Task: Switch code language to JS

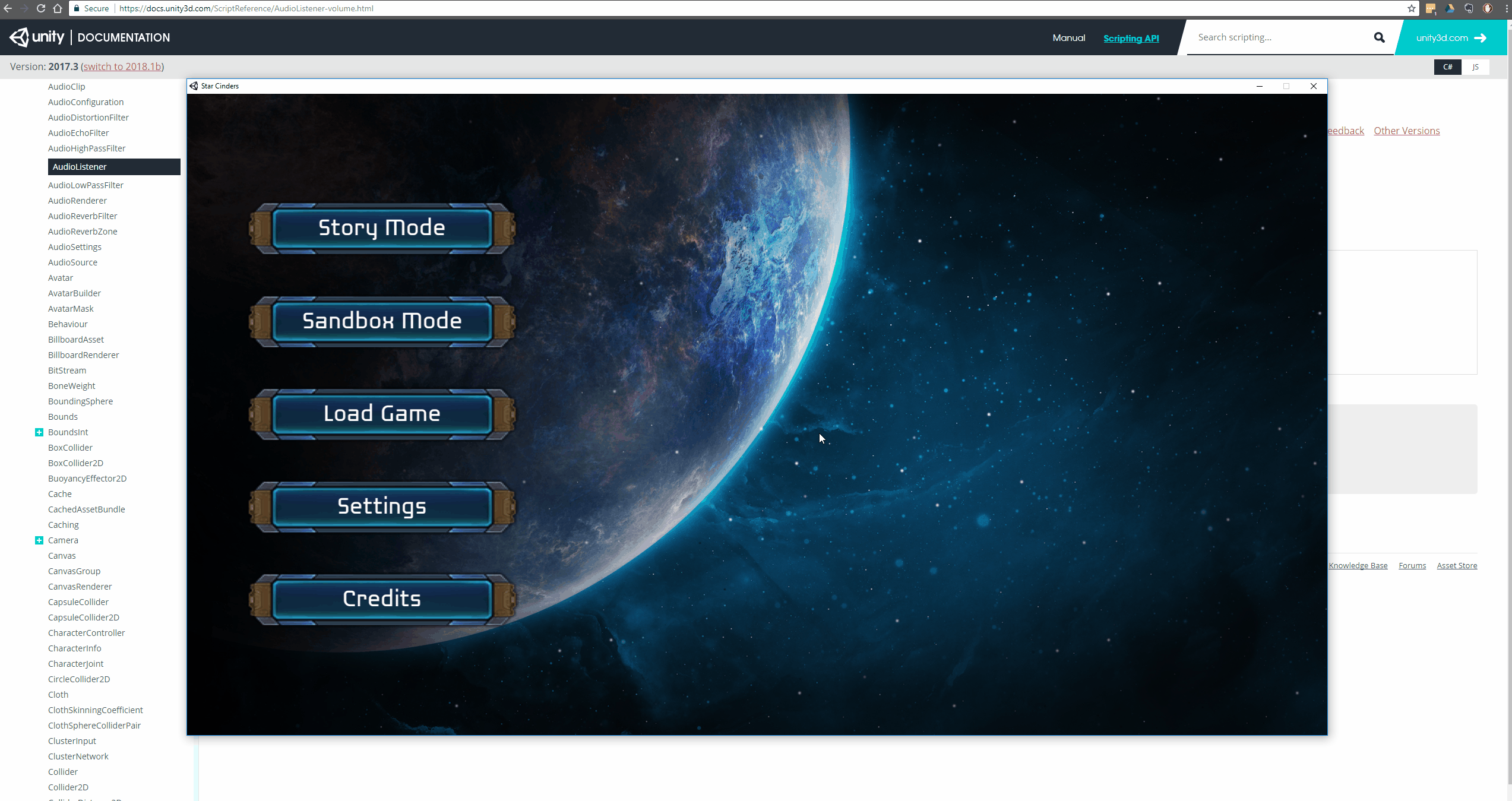Action: (x=1475, y=67)
